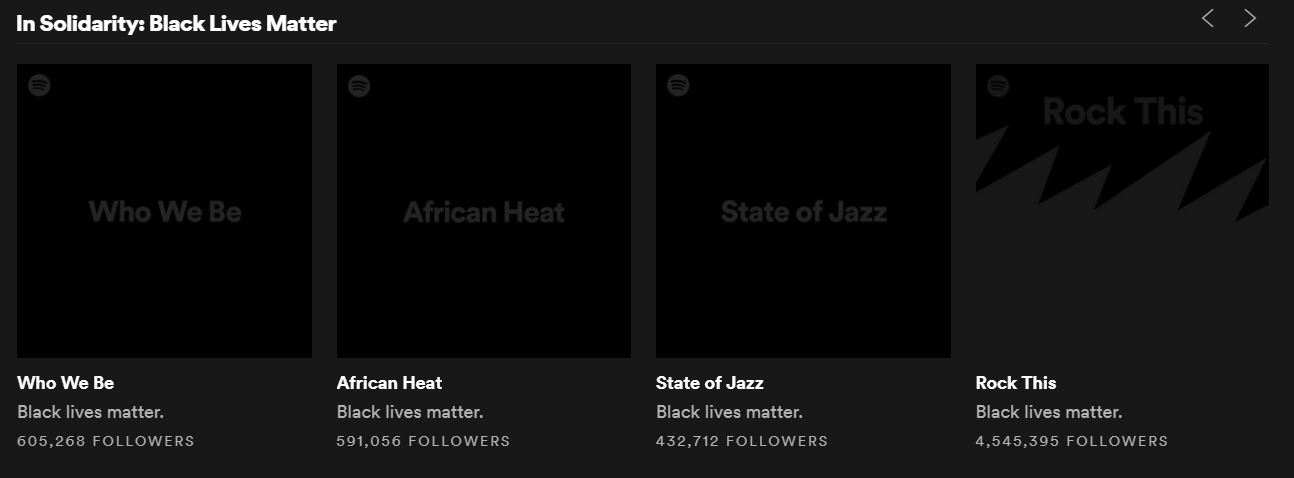Image resolution: width=1294 pixels, height=478 pixels.
Task: Click the African Heat title link
Action: pyautogui.click(x=389, y=383)
